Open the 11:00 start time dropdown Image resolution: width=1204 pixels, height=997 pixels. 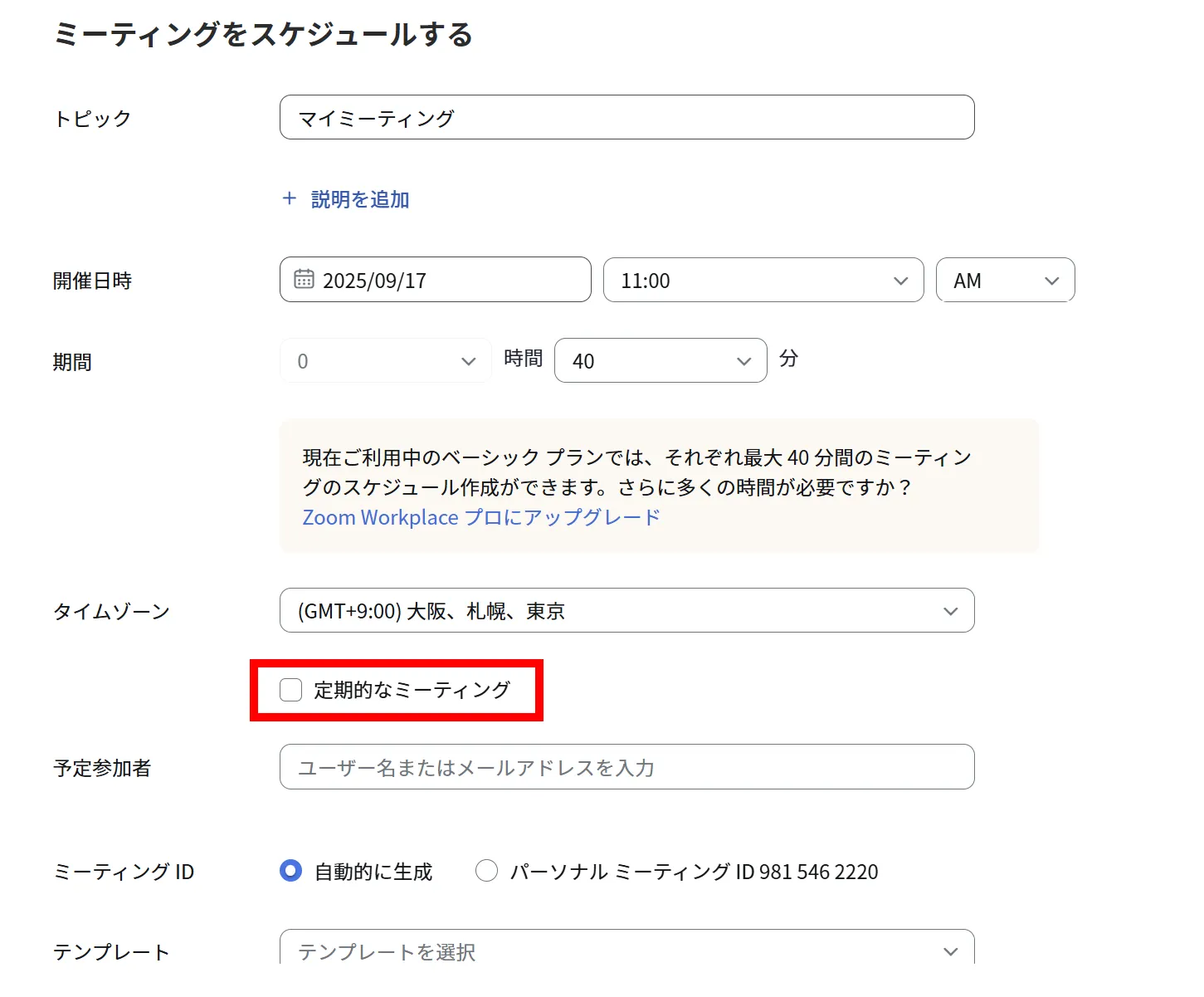(x=762, y=281)
